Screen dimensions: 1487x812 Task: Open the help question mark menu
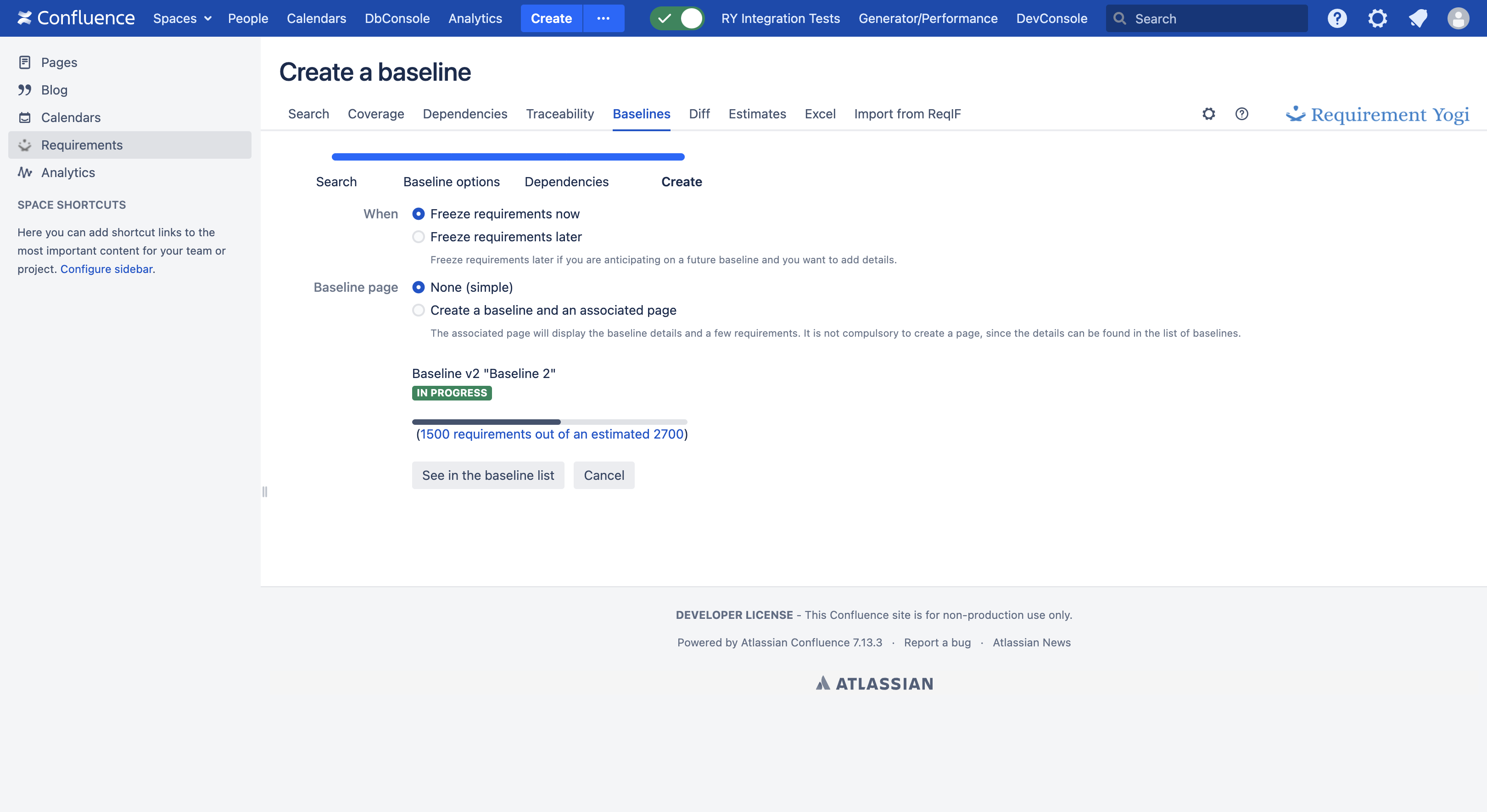click(1337, 18)
